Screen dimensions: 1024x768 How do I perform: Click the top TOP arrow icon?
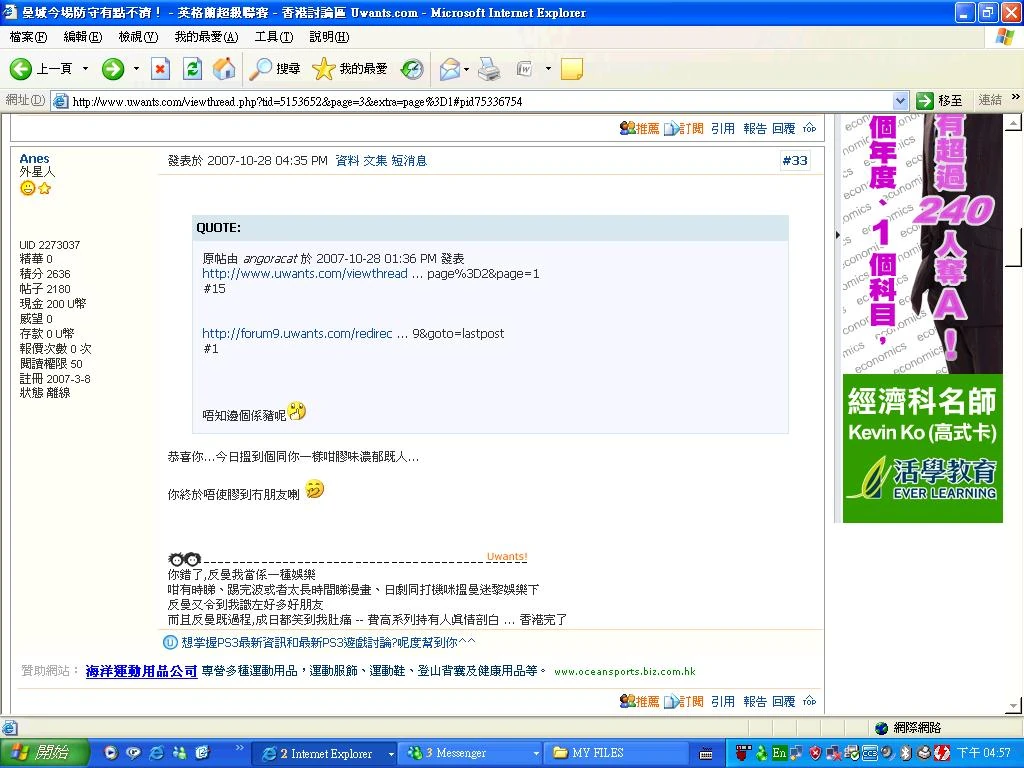click(810, 128)
